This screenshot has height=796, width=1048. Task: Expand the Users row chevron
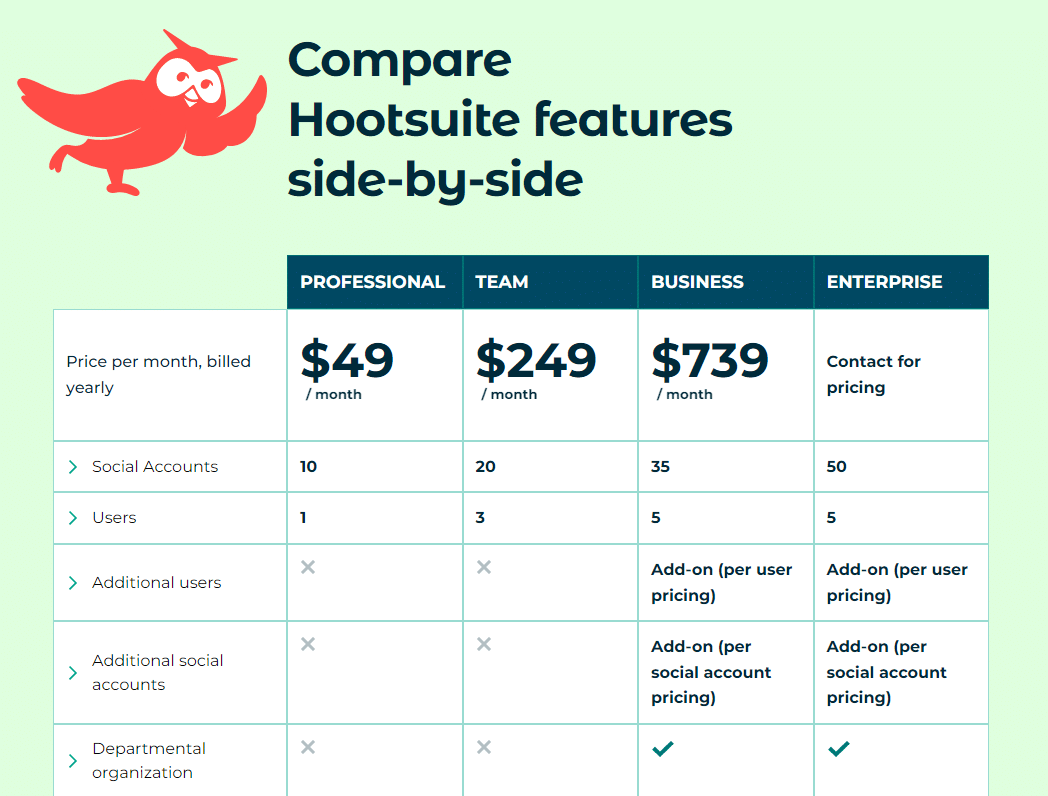click(x=73, y=518)
